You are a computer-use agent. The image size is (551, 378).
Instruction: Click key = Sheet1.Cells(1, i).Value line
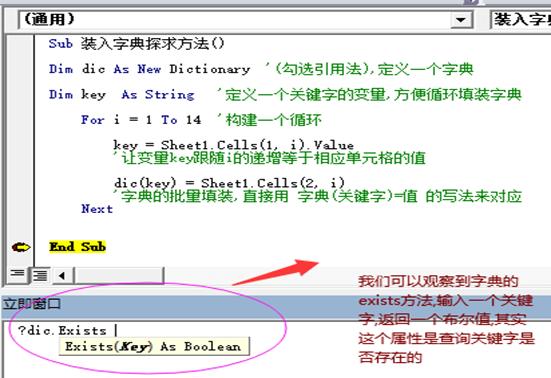click(233, 145)
